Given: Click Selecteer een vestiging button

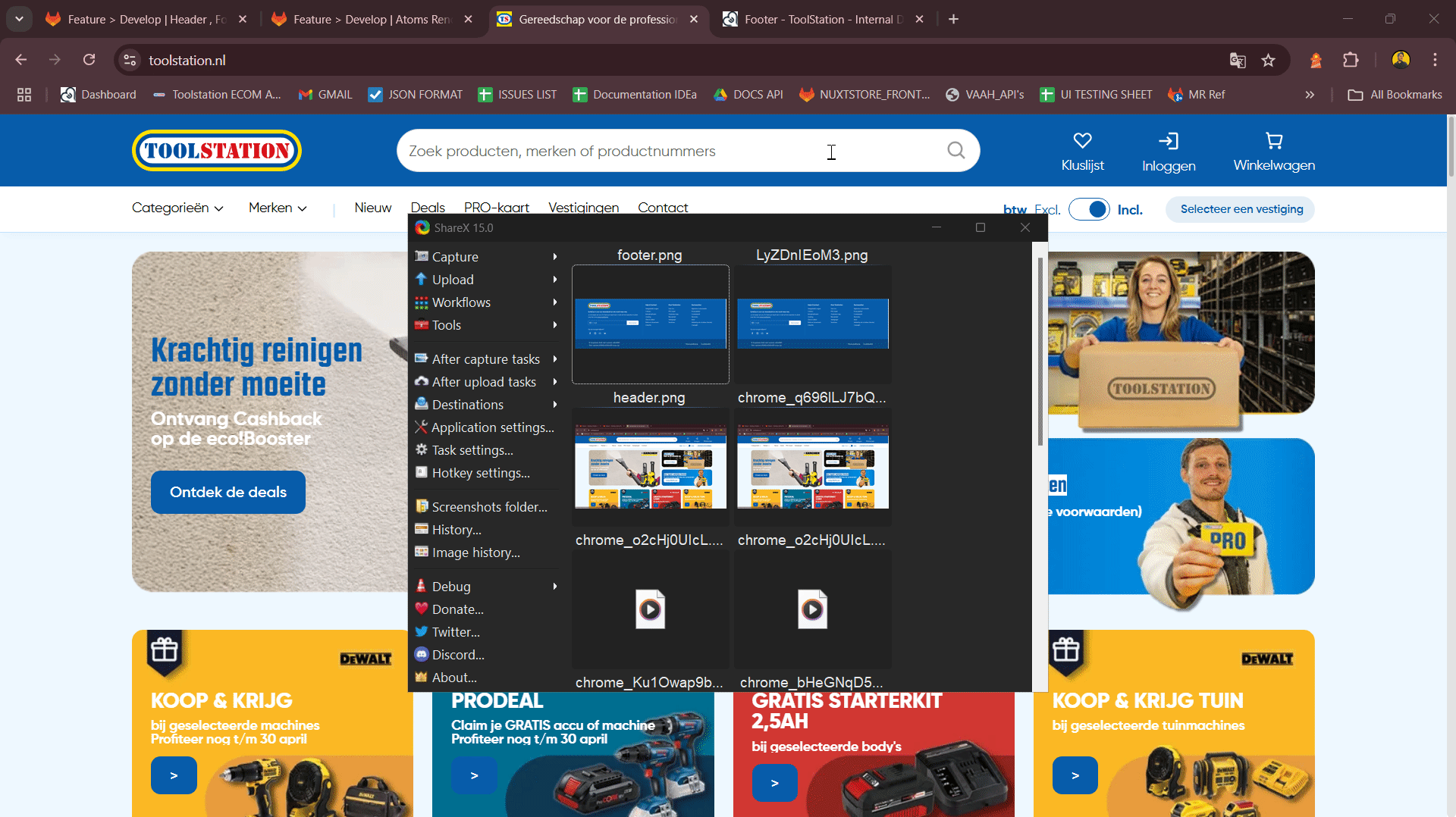Looking at the screenshot, I should [1241, 209].
